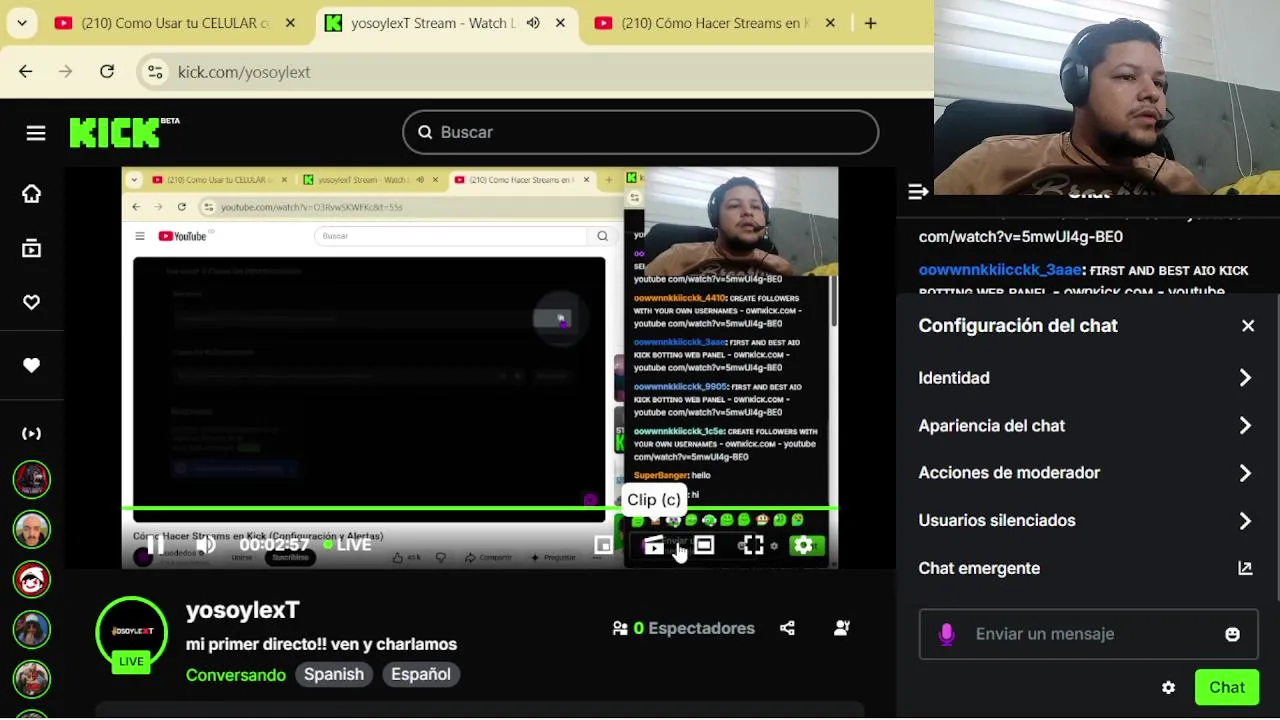This screenshot has width=1280, height=720.
Task: Open first recommended channel avatar in sidebar
Action: coord(32,479)
